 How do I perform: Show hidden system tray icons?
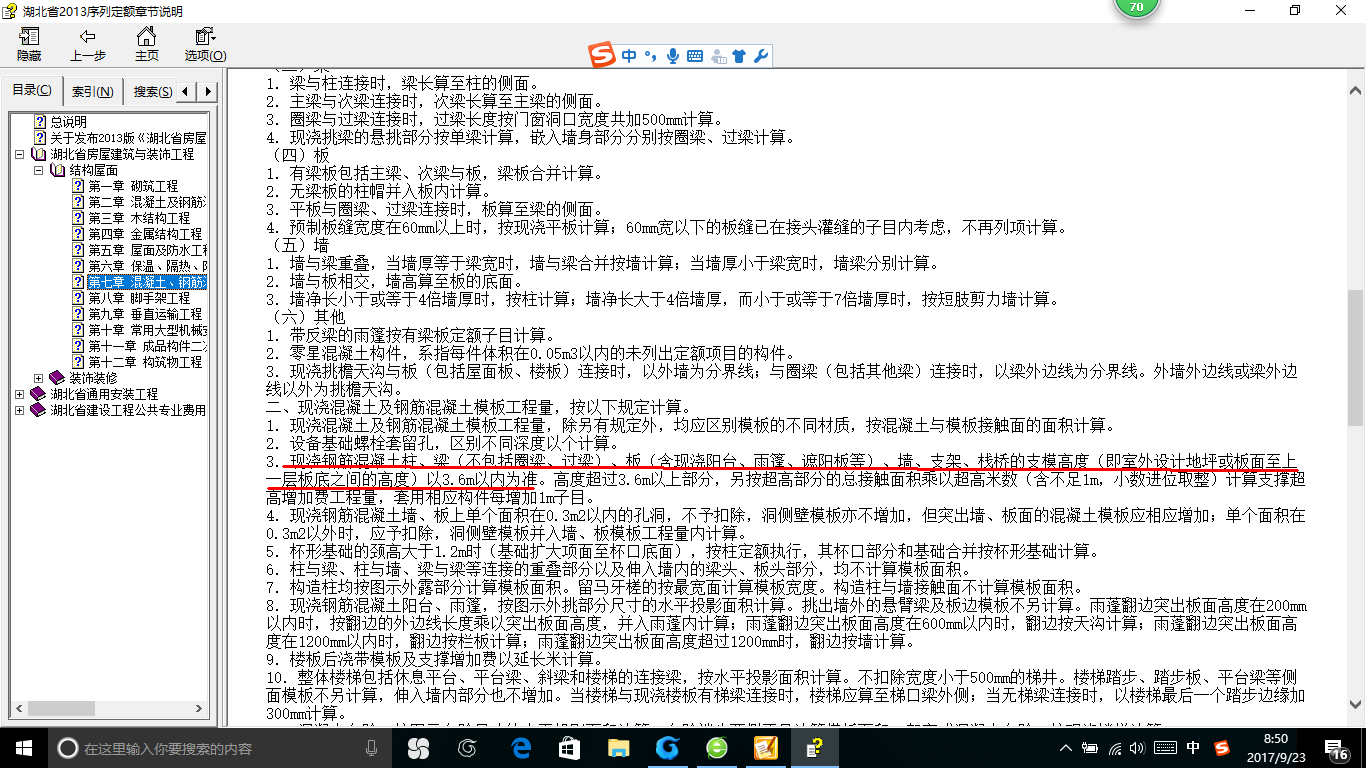click(x=1067, y=748)
